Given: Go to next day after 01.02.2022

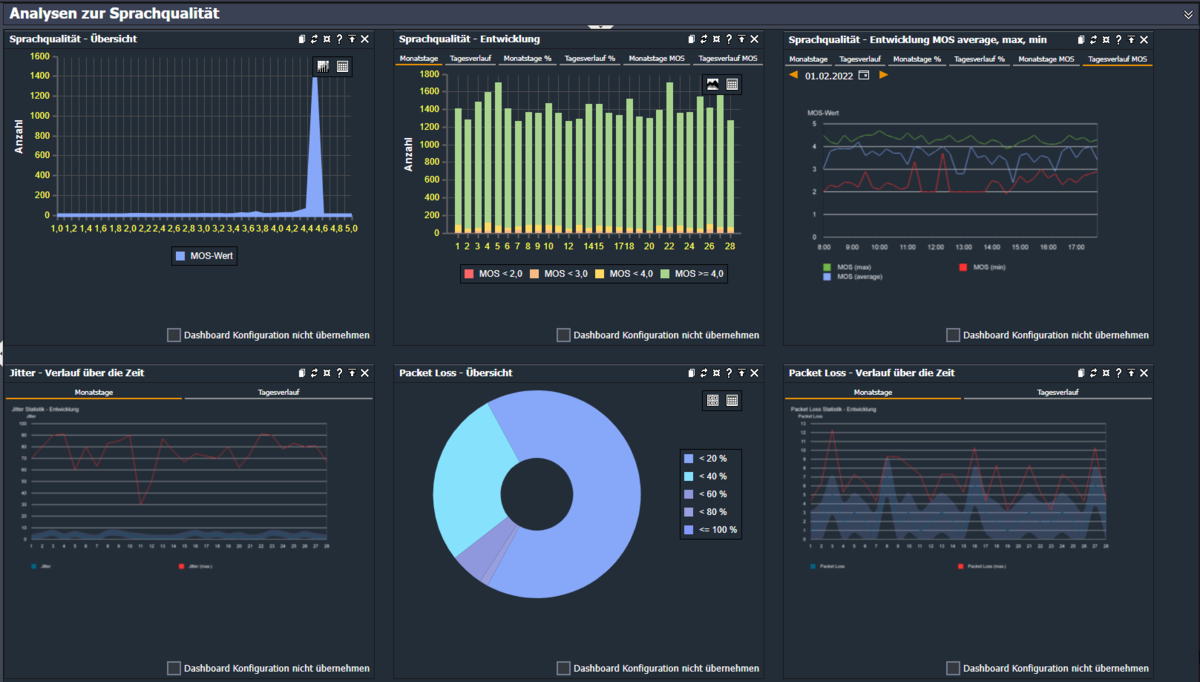Looking at the screenshot, I should [883, 75].
